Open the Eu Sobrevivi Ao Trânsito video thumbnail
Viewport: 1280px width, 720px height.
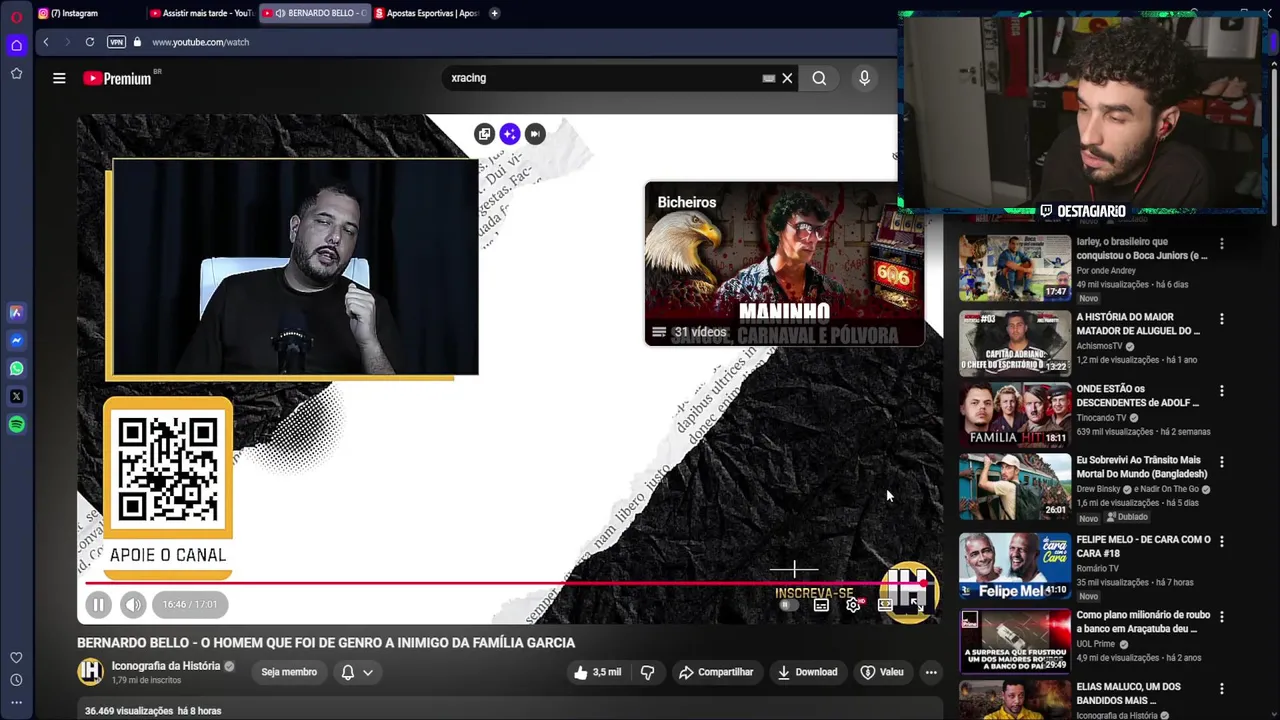(1015, 486)
